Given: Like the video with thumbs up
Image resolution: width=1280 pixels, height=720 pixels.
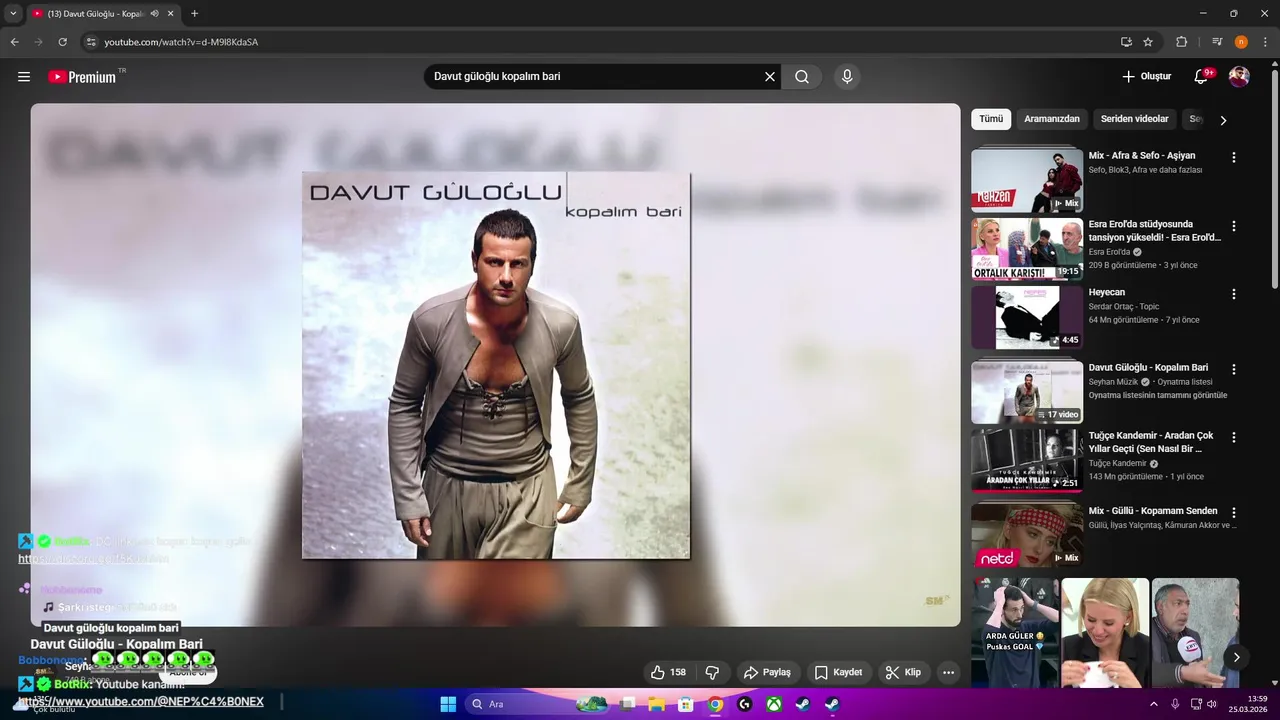Looking at the screenshot, I should click(x=668, y=672).
